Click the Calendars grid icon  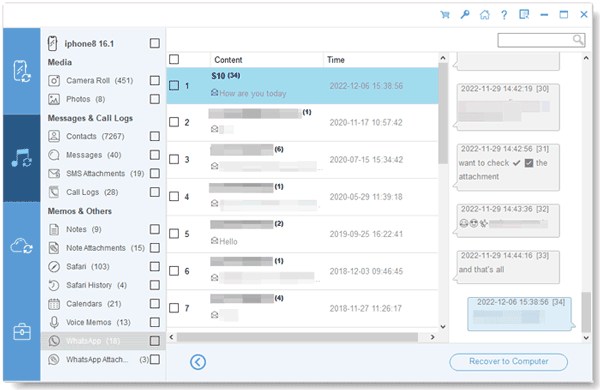(54, 304)
